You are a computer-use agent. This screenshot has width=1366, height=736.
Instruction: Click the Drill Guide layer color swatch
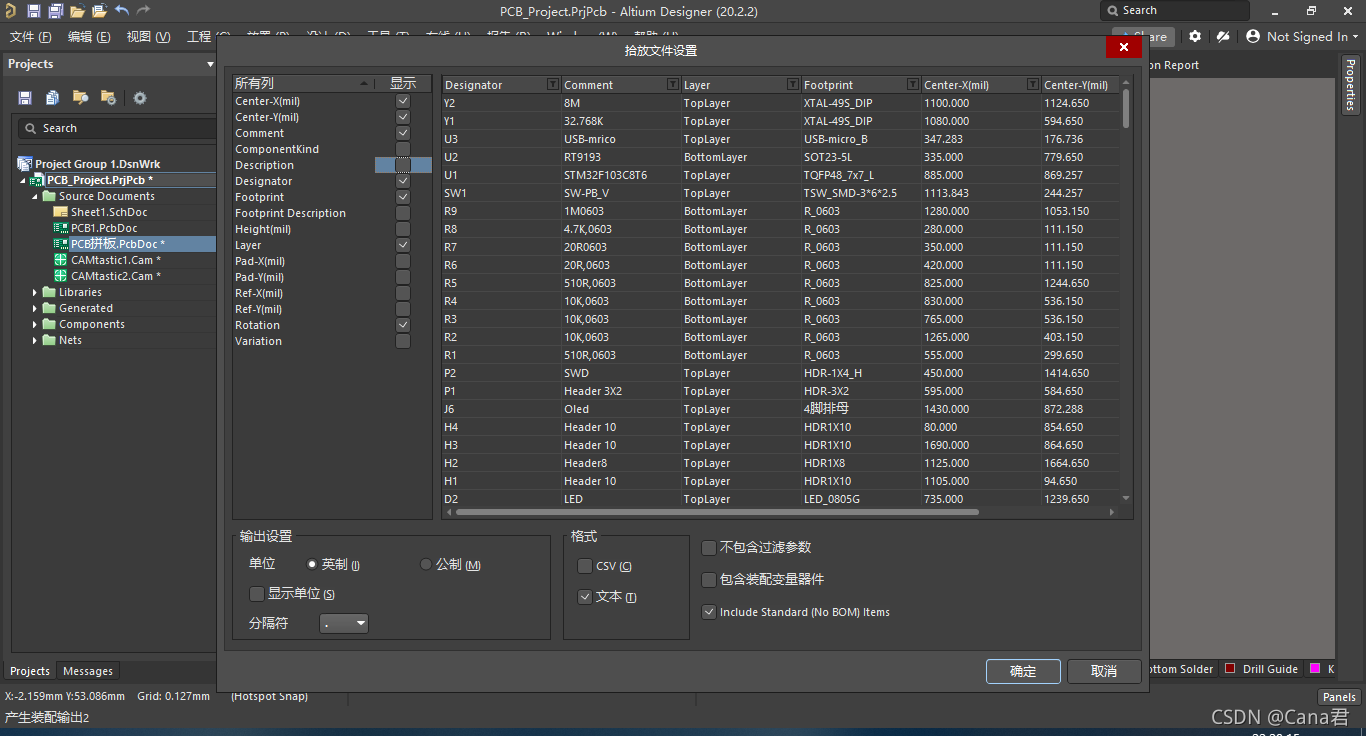click(x=1230, y=669)
